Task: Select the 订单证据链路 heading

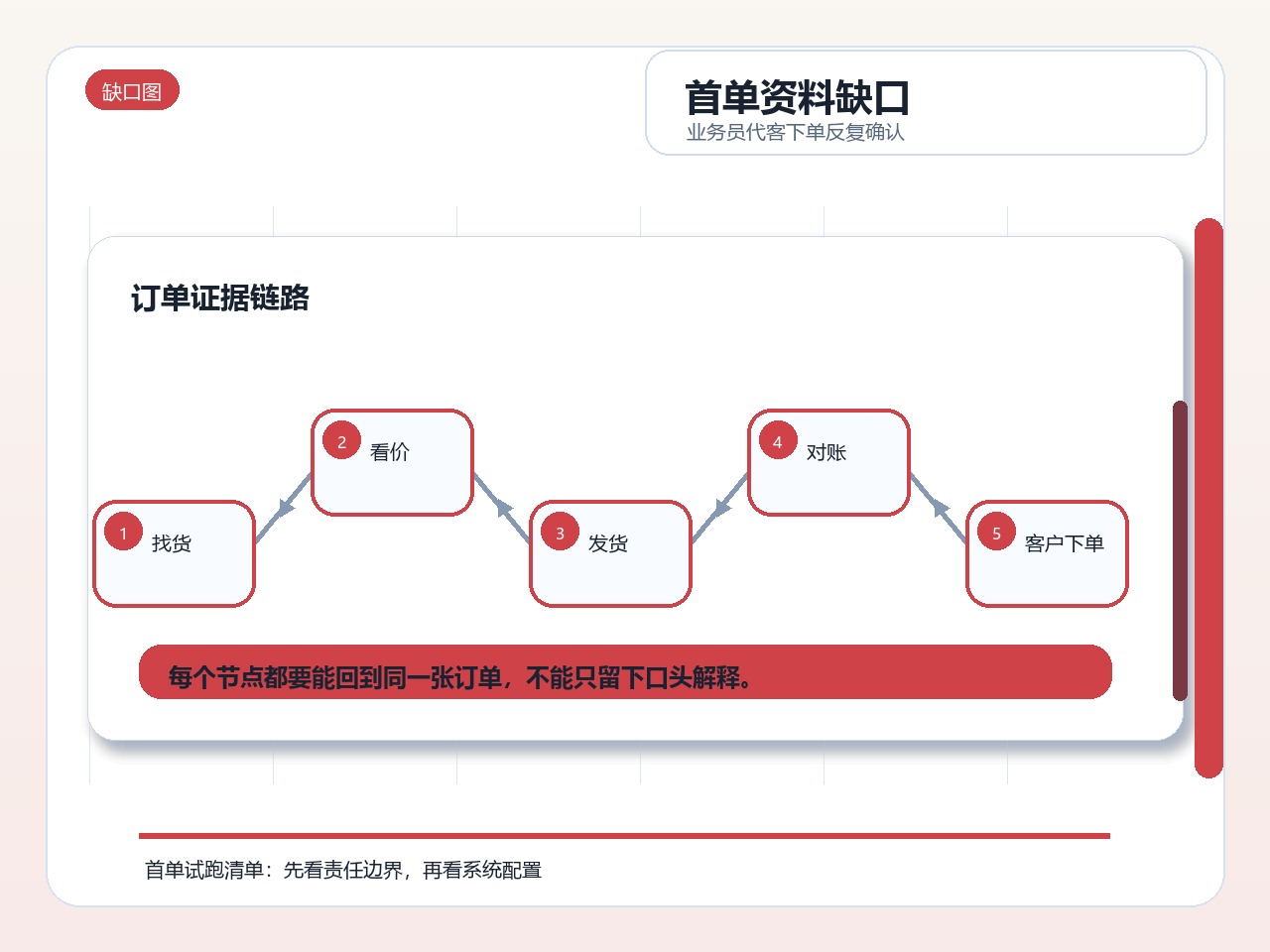Action: pyautogui.click(x=220, y=297)
